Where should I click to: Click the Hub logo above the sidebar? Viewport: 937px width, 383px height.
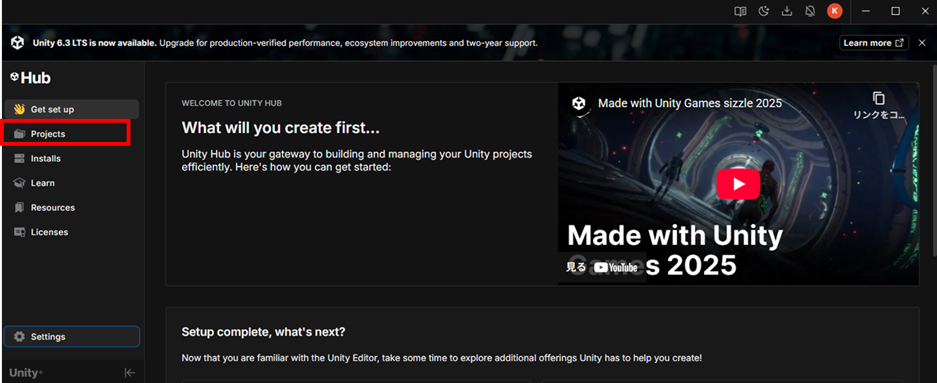coord(30,78)
